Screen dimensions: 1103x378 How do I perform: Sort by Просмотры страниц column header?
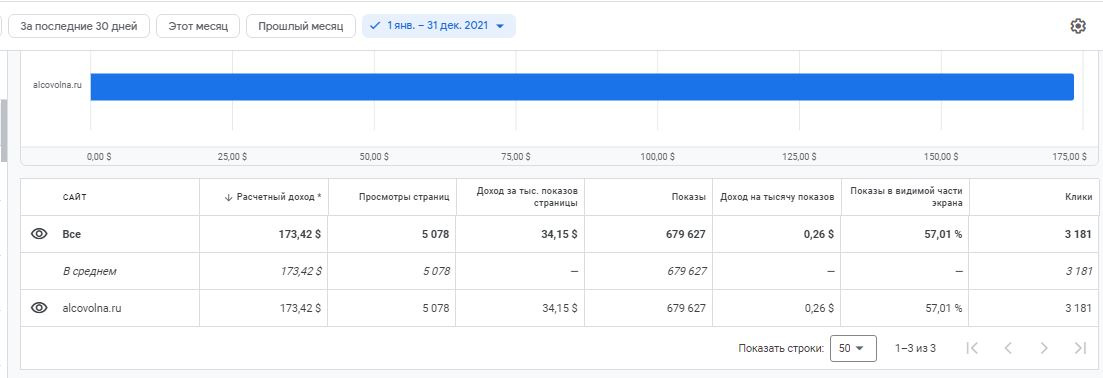coord(404,198)
